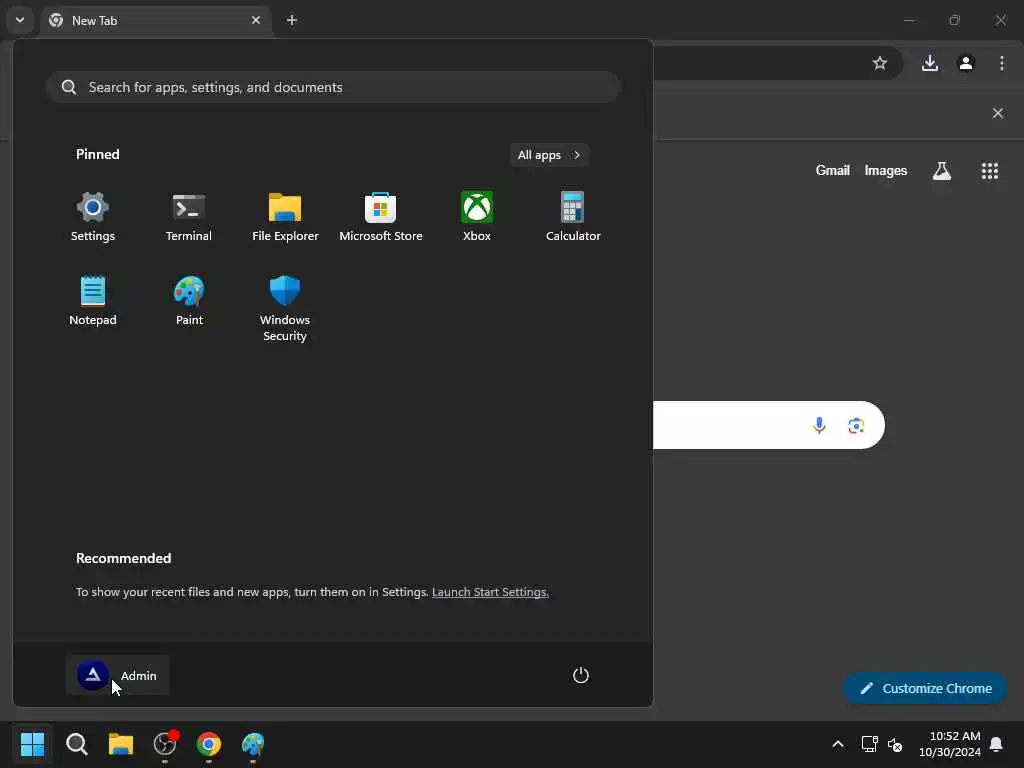Click the network status tray icon
Viewport: 1024px width, 768px height.
point(869,744)
